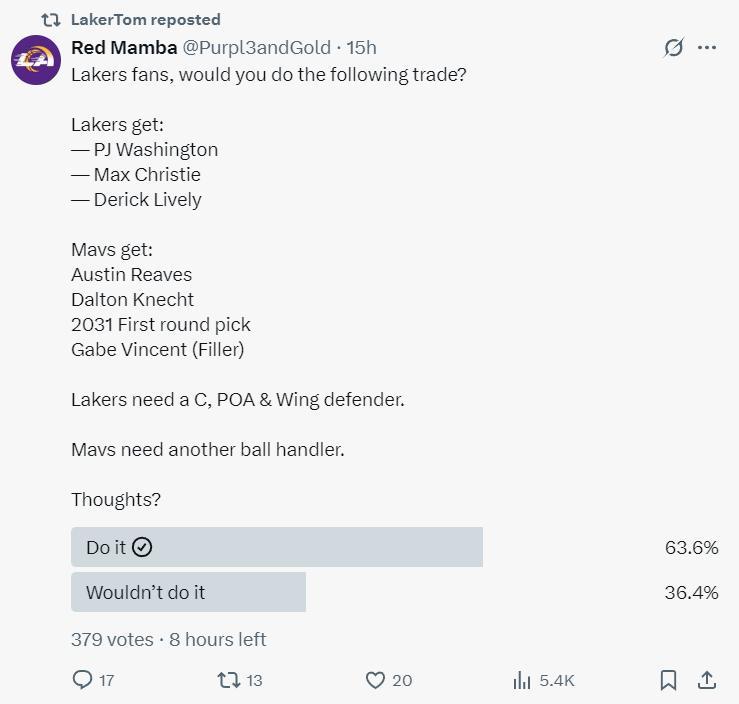Reply to Red Mamba's trade post
The width and height of the screenshot is (739, 704).
[x=84, y=680]
